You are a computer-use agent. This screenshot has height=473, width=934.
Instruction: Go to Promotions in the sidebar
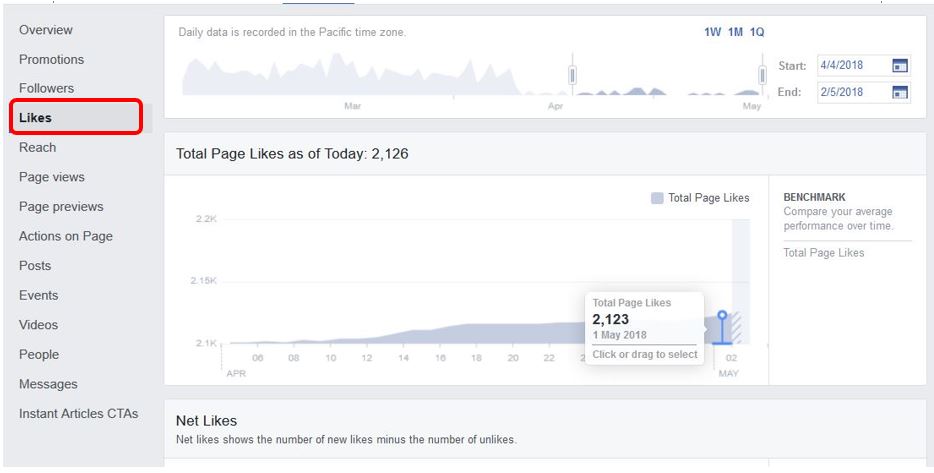(51, 60)
